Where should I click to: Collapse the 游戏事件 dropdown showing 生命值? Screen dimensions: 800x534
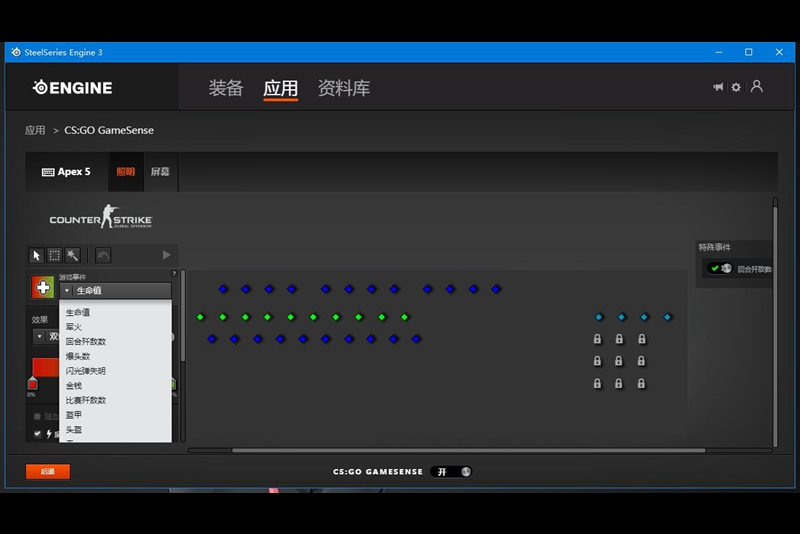[x=116, y=291]
